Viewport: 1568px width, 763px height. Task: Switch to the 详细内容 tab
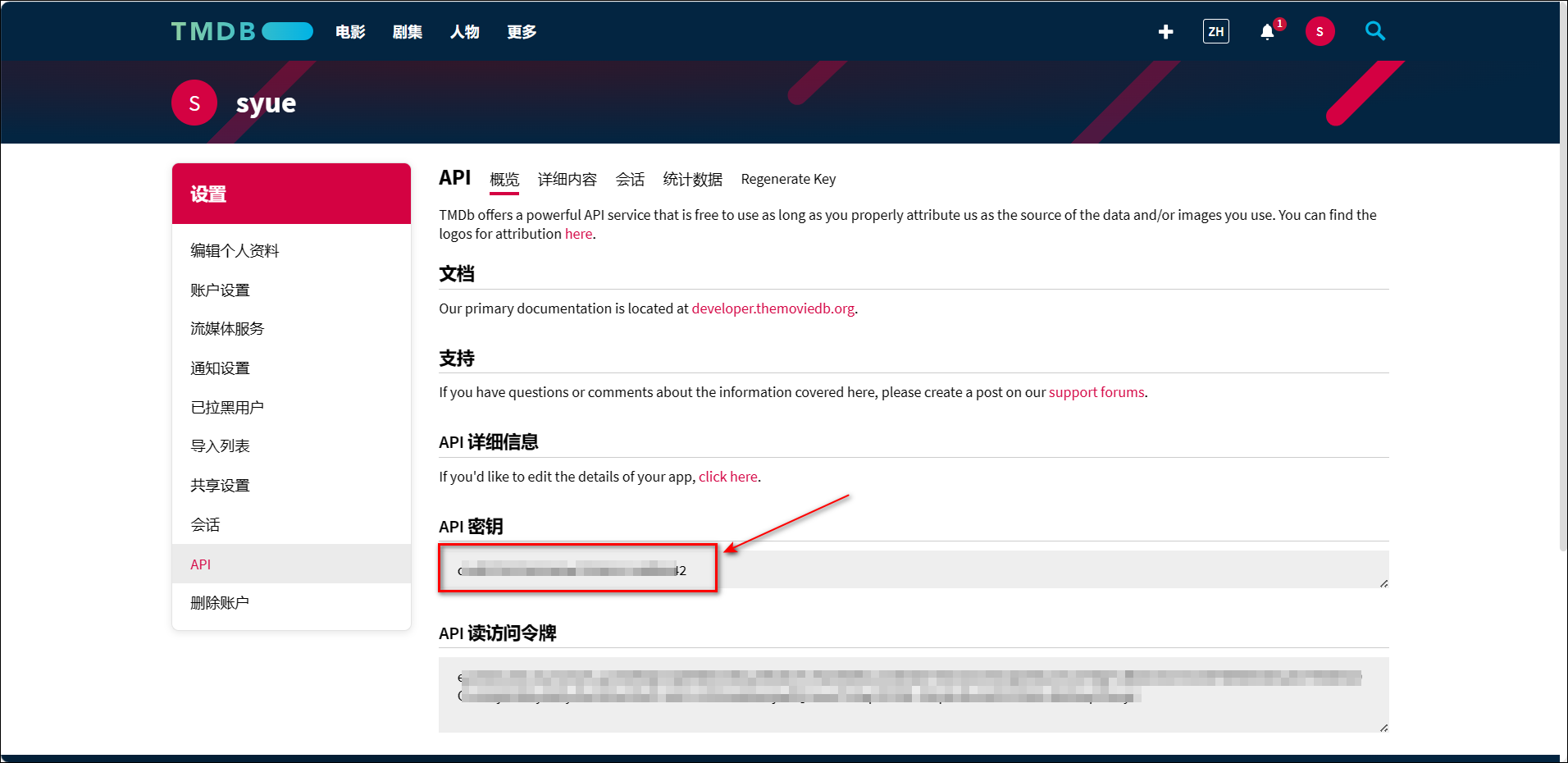567,180
